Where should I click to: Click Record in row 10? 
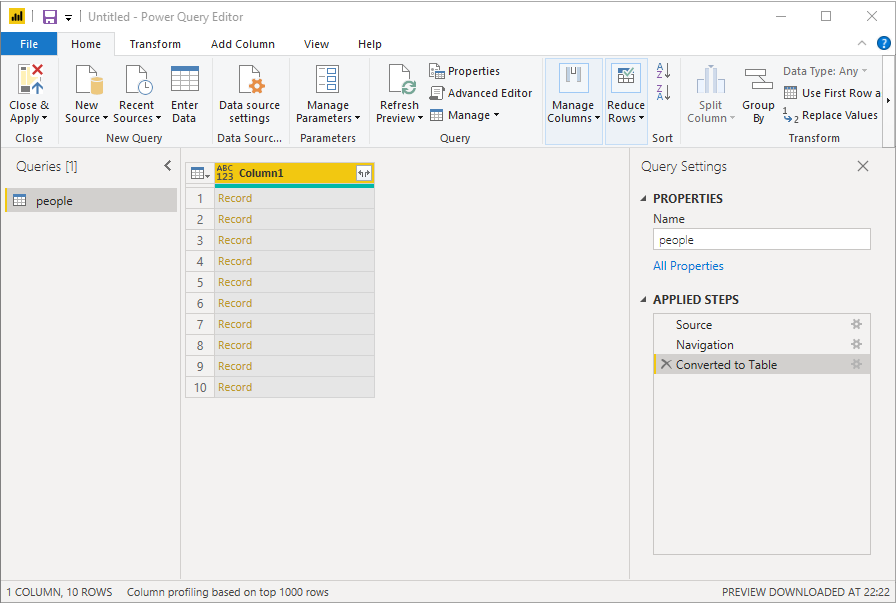tap(235, 388)
